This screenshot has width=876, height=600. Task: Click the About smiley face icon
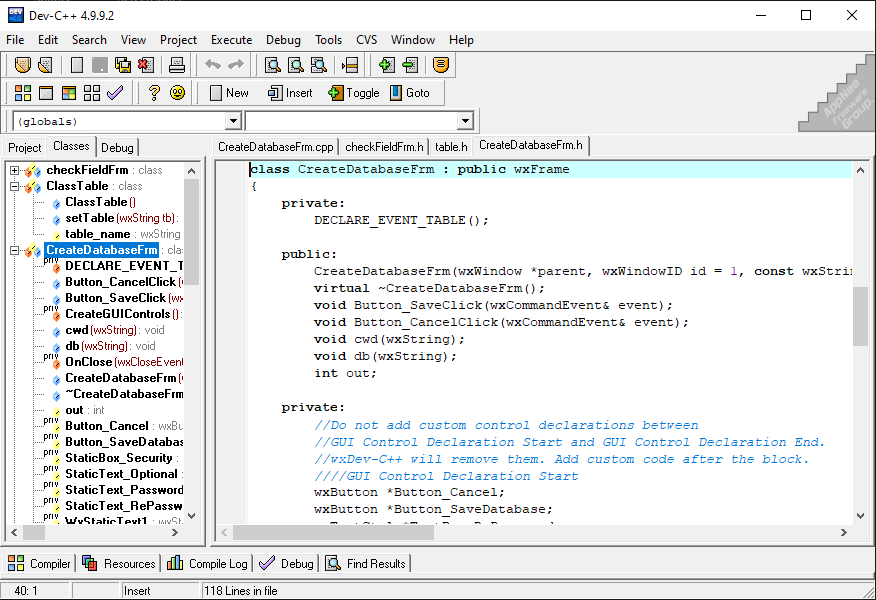[178, 93]
